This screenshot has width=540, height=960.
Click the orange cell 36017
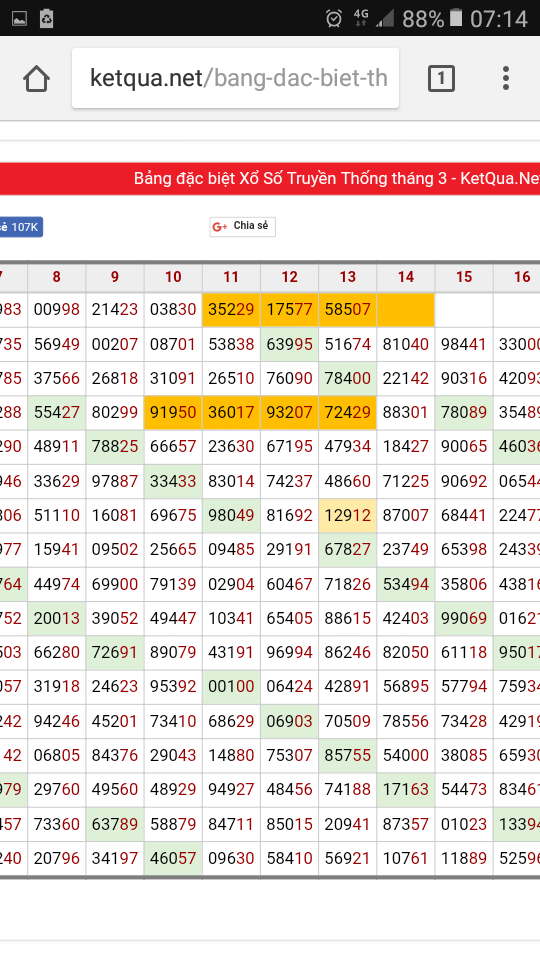(x=231, y=413)
